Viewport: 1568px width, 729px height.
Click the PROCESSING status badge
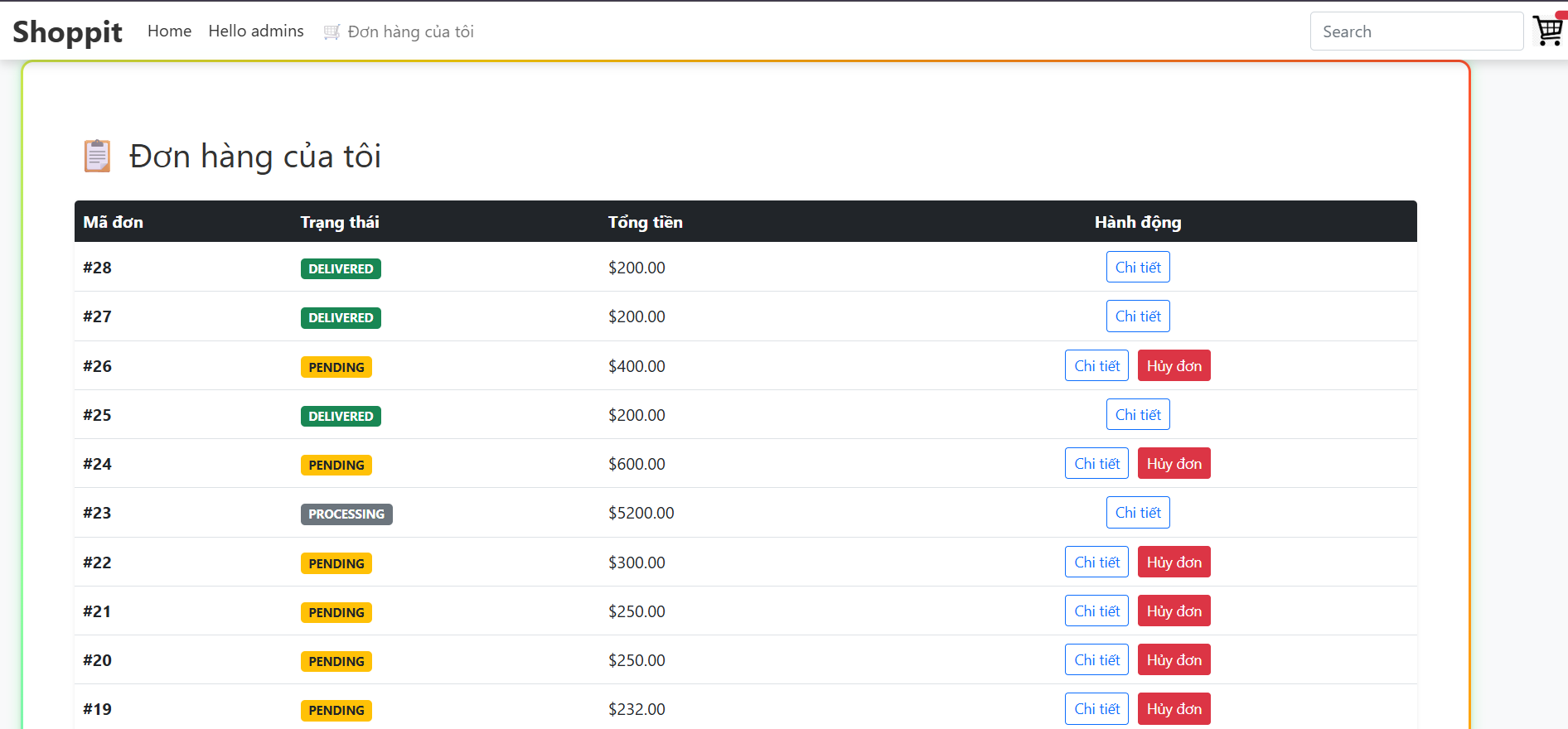[x=346, y=514]
